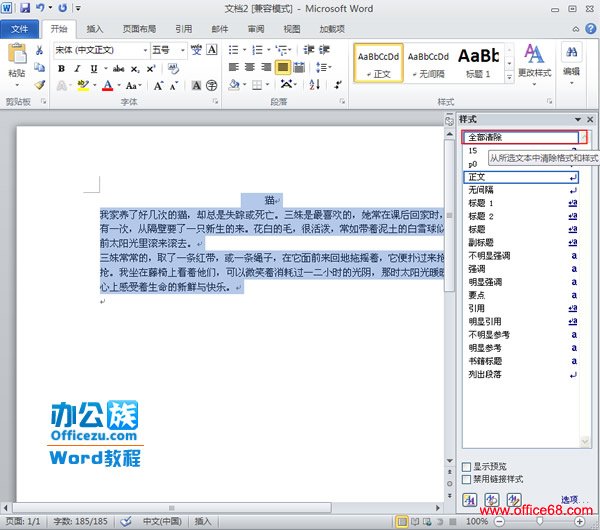The image size is (600, 530).
Task: Click the Paste (粘贴) icon
Action: click(16, 59)
